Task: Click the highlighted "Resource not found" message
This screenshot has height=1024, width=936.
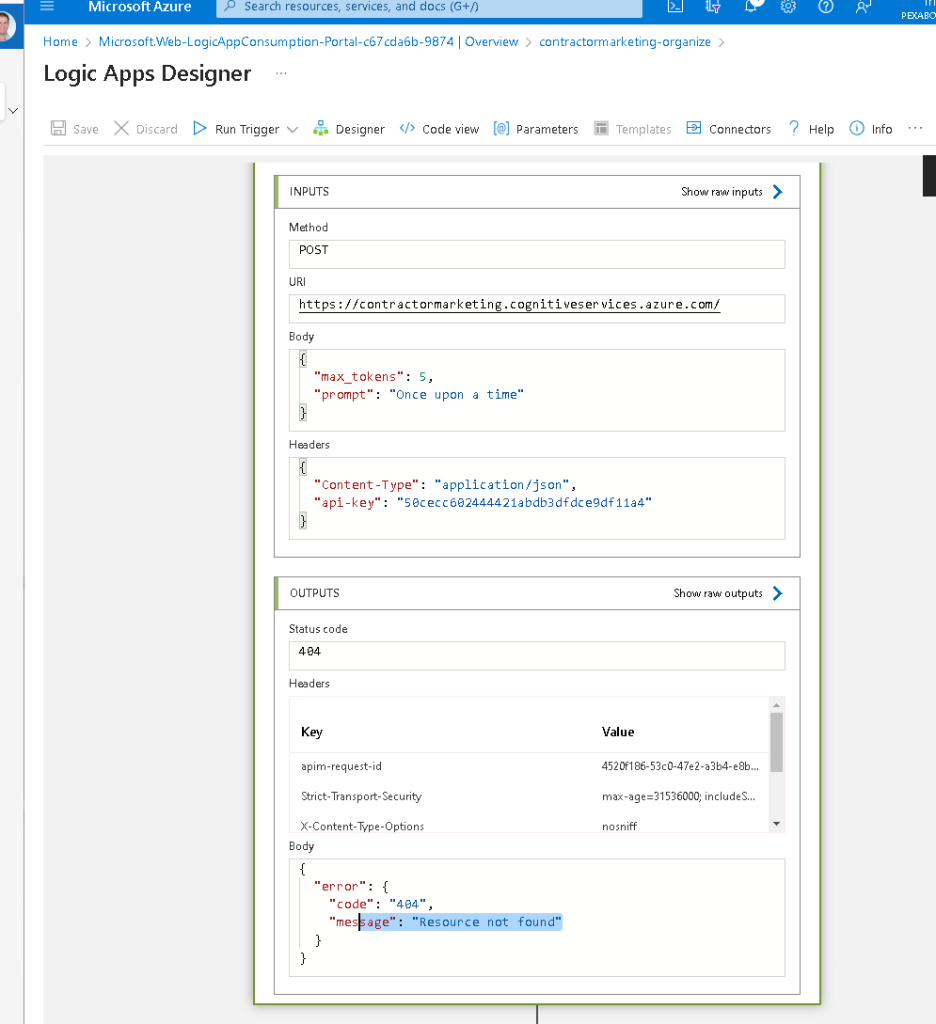Action: [x=487, y=922]
